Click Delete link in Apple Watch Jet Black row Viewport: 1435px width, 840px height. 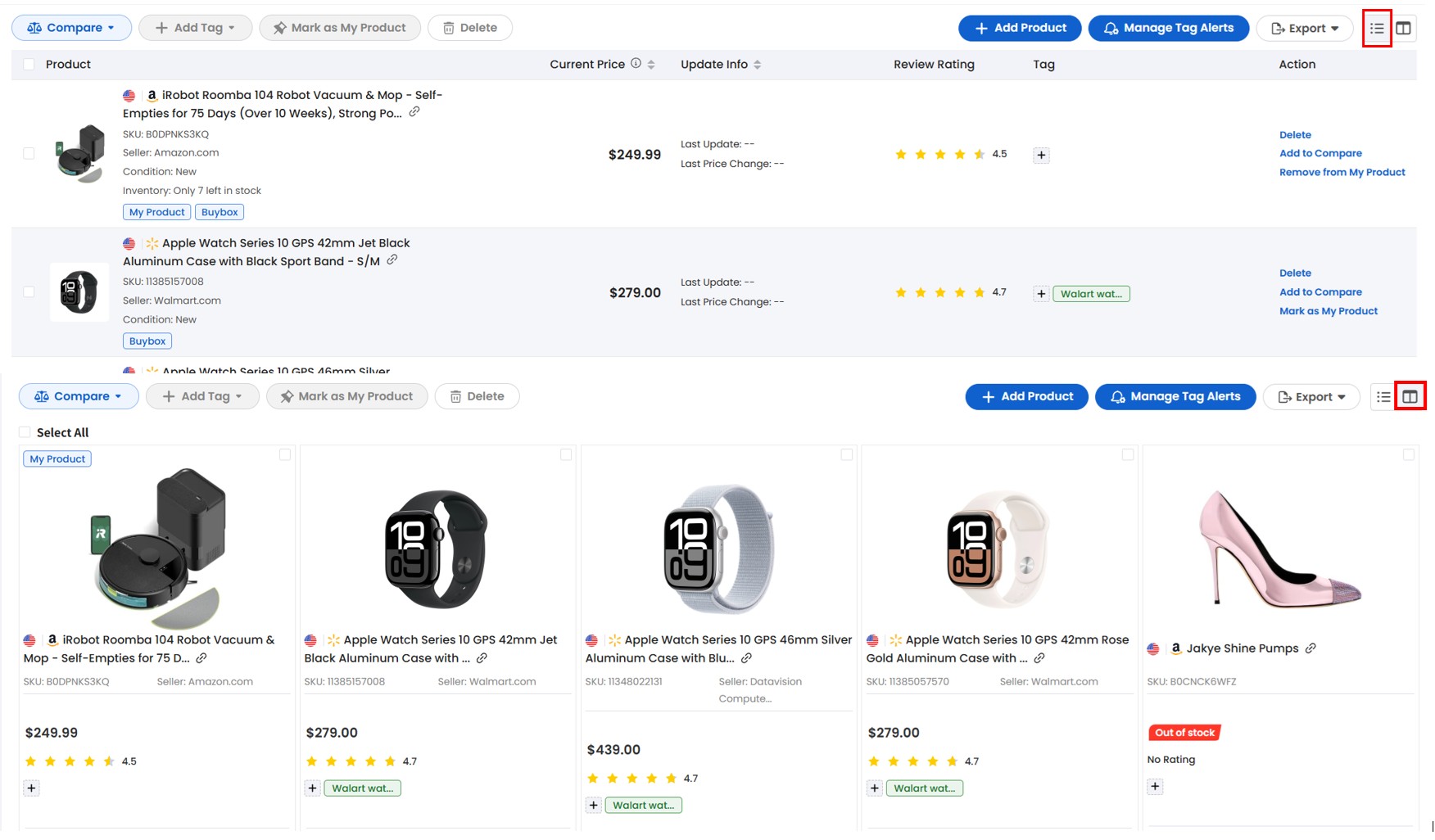(x=1295, y=273)
